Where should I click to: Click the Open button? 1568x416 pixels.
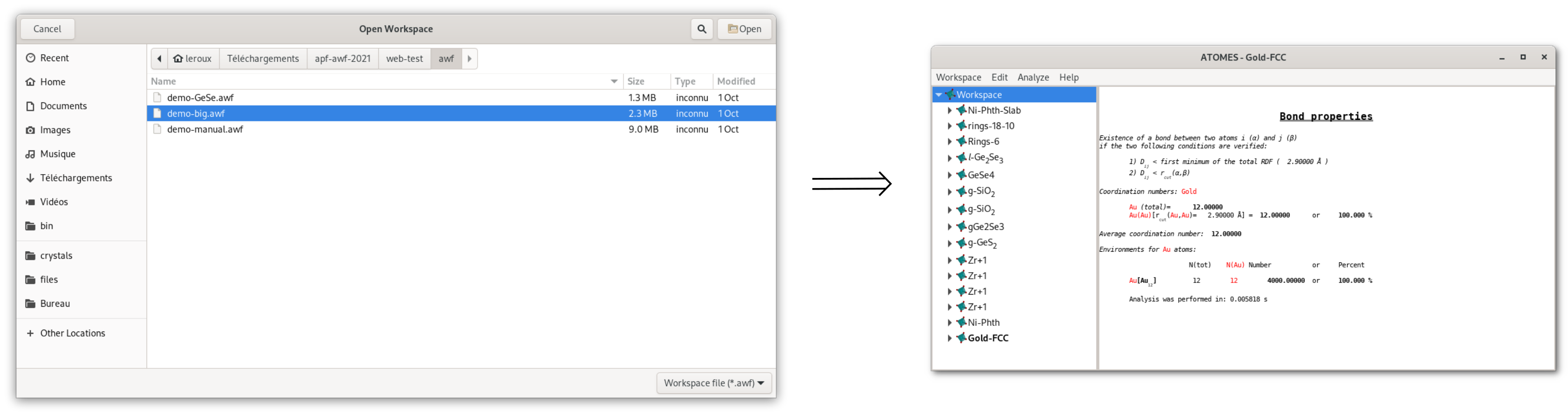[x=745, y=29]
